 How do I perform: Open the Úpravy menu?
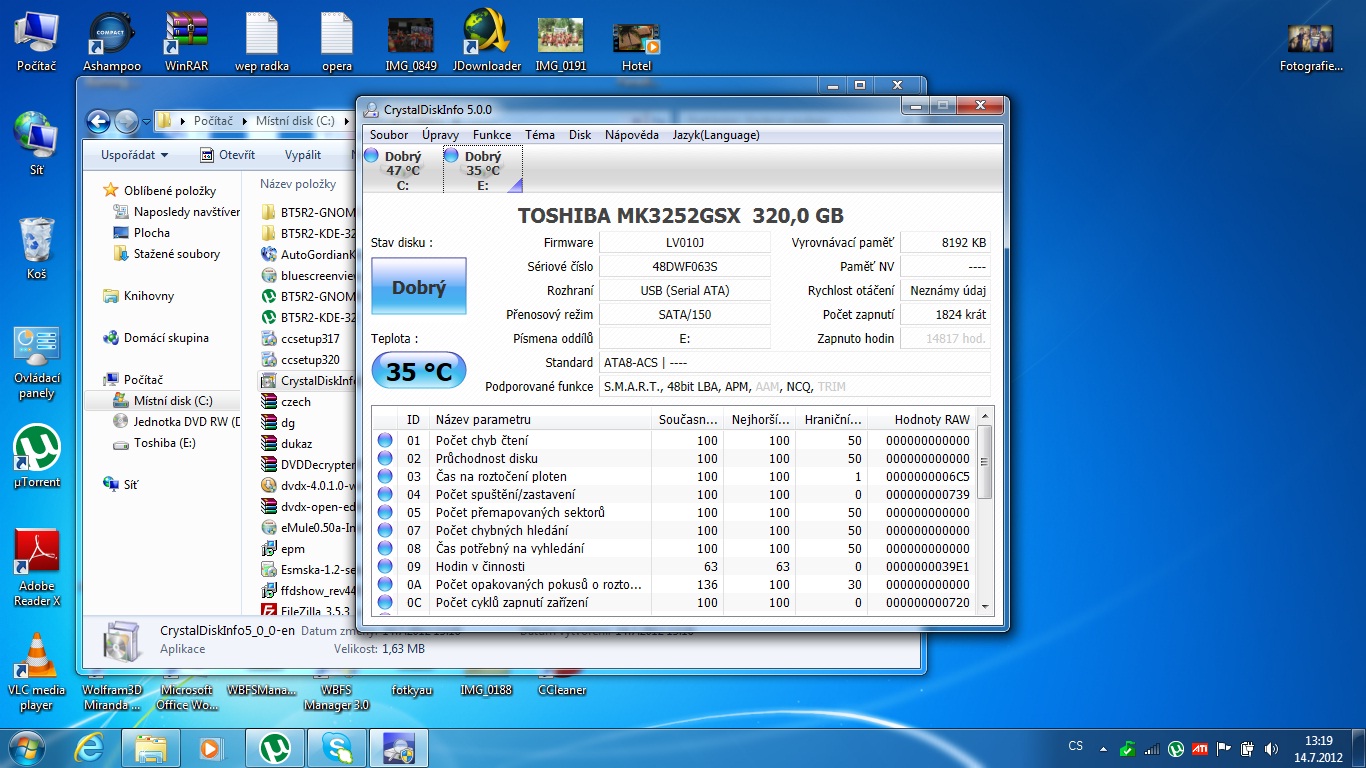point(440,135)
